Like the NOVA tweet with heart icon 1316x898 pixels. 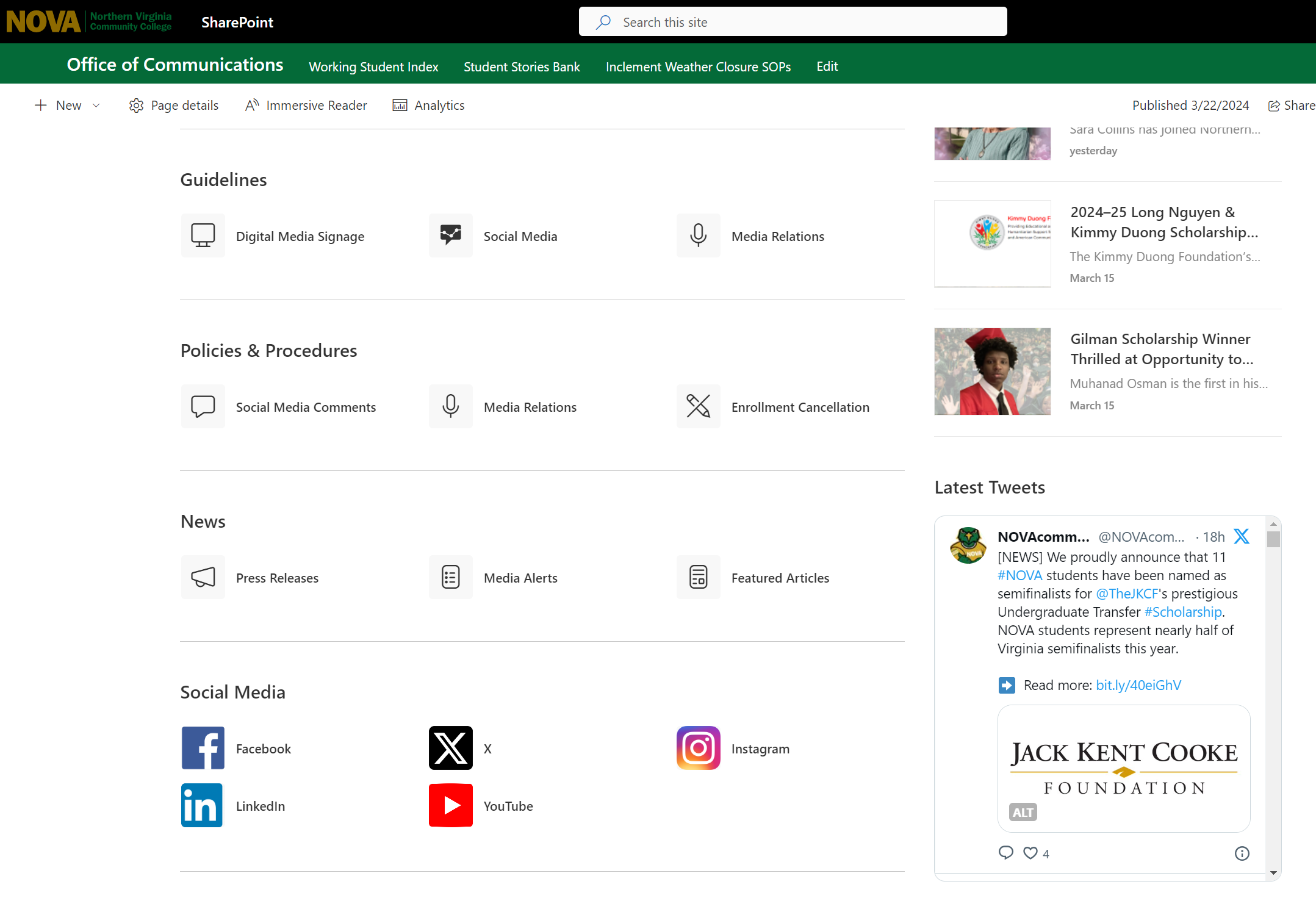pyautogui.click(x=1030, y=853)
